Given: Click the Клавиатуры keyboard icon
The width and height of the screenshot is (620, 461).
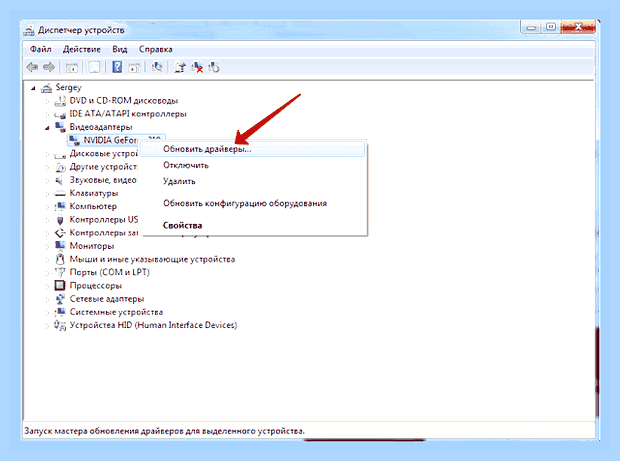Looking at the screenshot, I should (x=60, y=193).
